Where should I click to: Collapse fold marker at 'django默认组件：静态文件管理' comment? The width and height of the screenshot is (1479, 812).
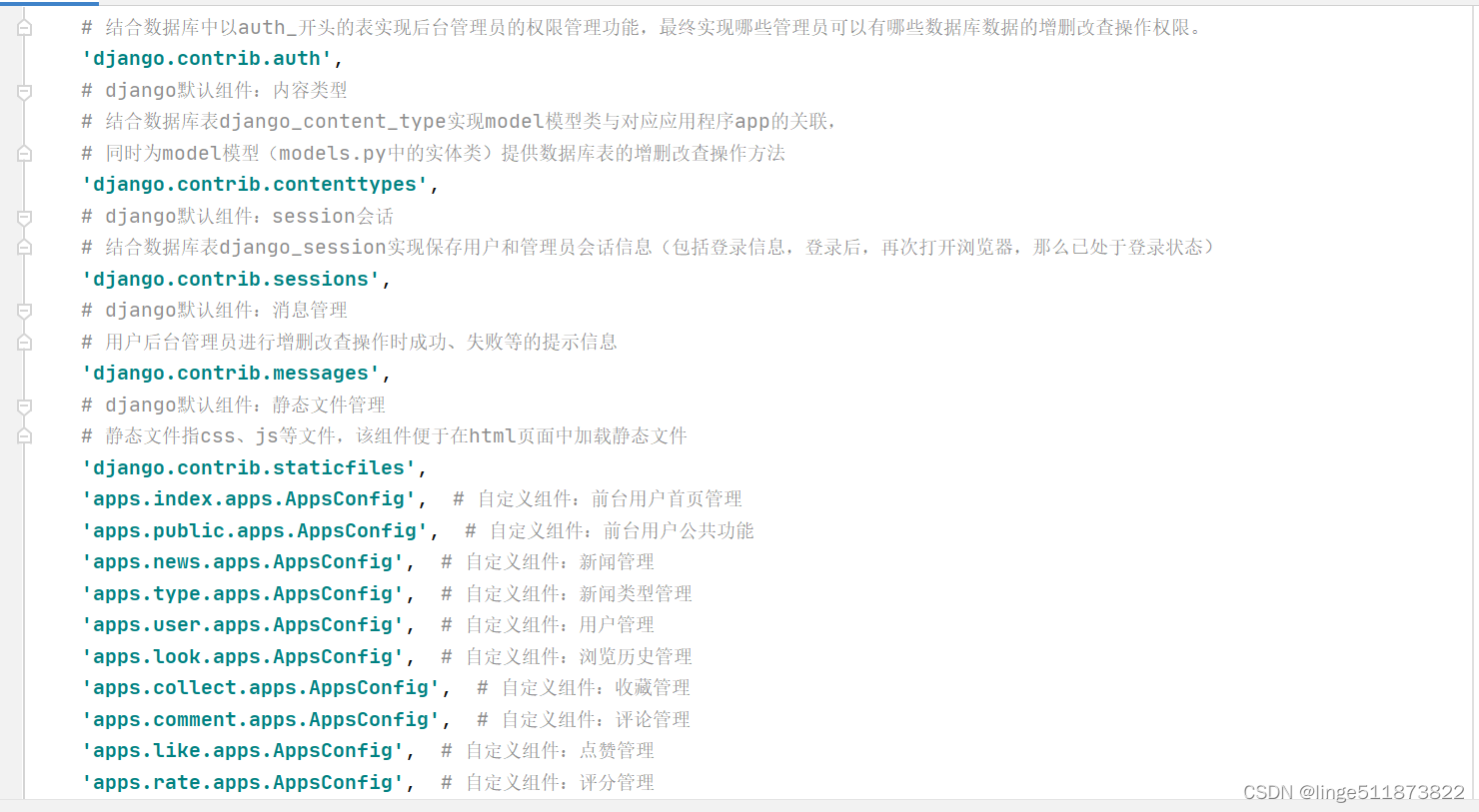(24, 406)
